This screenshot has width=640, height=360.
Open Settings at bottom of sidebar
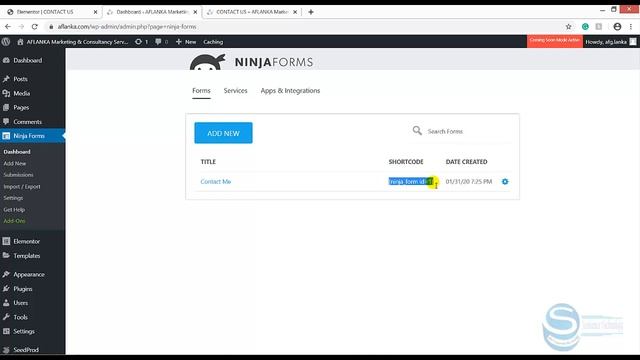point(24,331)
